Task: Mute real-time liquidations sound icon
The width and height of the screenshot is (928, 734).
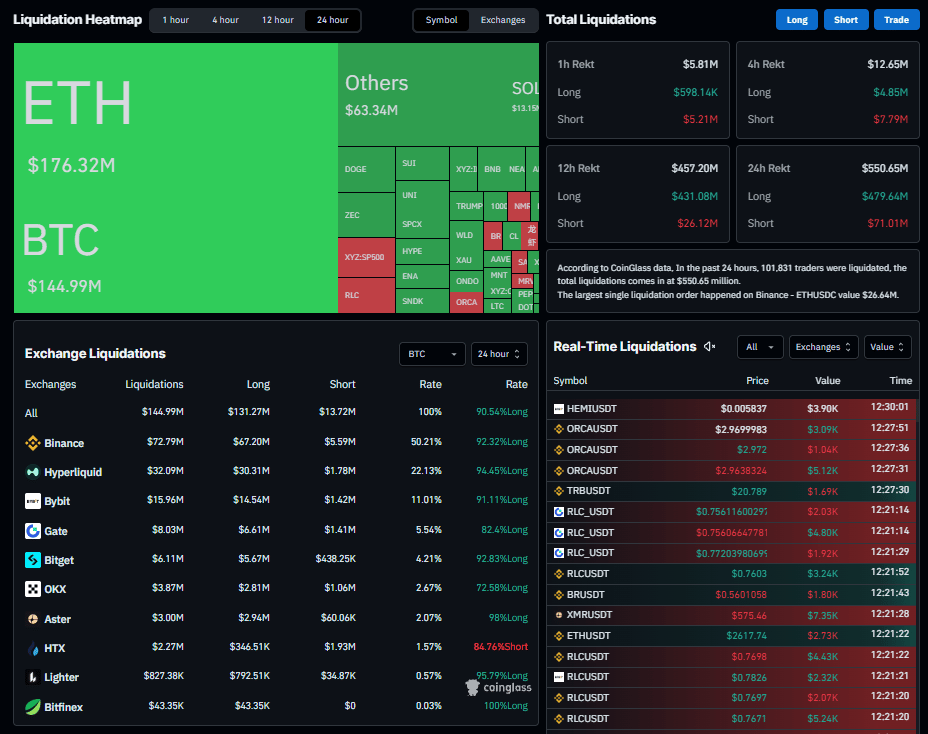Action: (710, 346)
